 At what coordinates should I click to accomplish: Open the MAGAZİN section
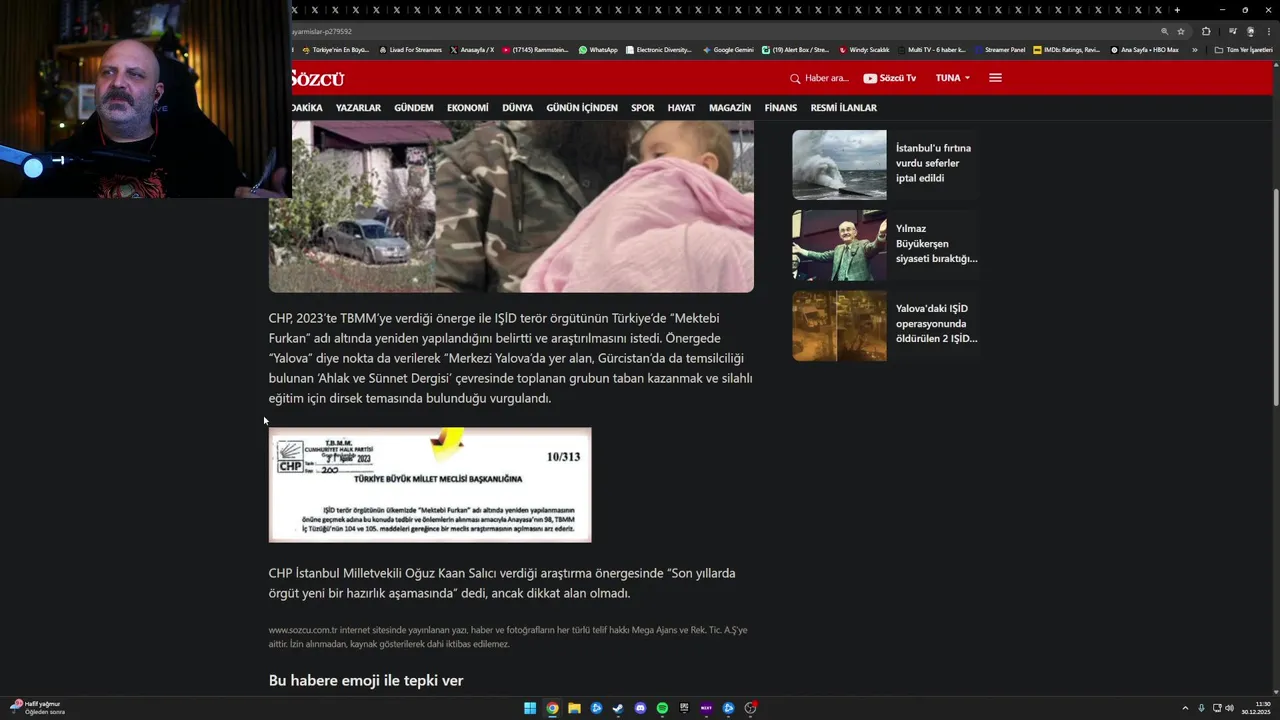[x=730, y=108]
